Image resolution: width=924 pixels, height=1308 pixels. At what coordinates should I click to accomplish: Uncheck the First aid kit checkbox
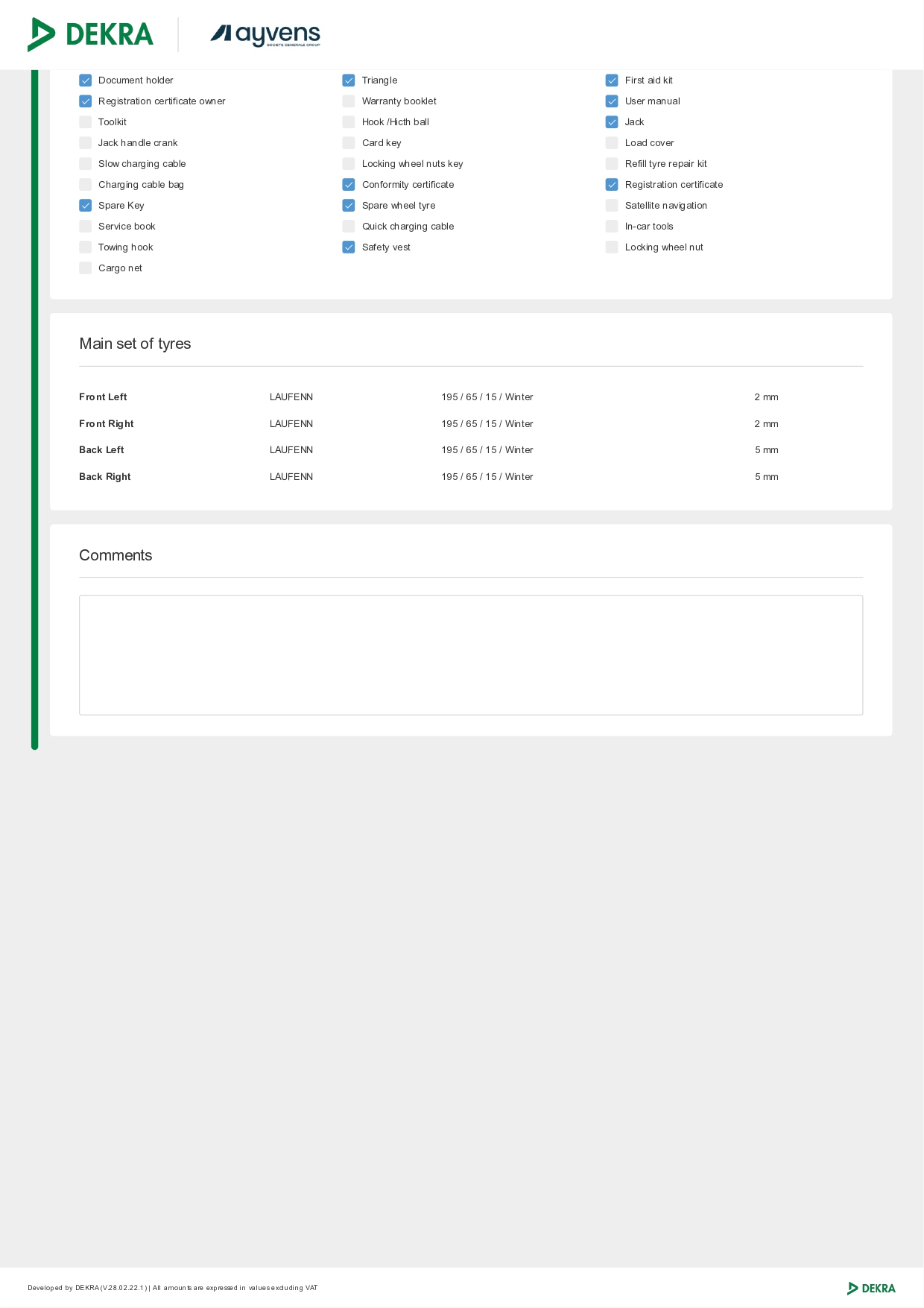pos(612,80)
